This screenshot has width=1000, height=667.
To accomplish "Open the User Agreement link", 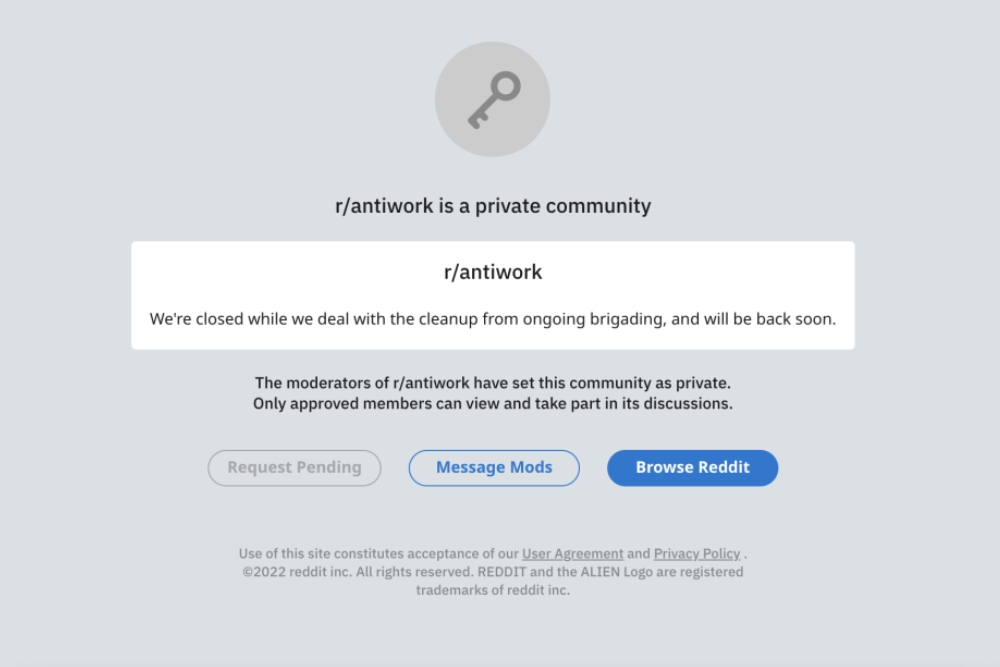I will pos(572,553).
